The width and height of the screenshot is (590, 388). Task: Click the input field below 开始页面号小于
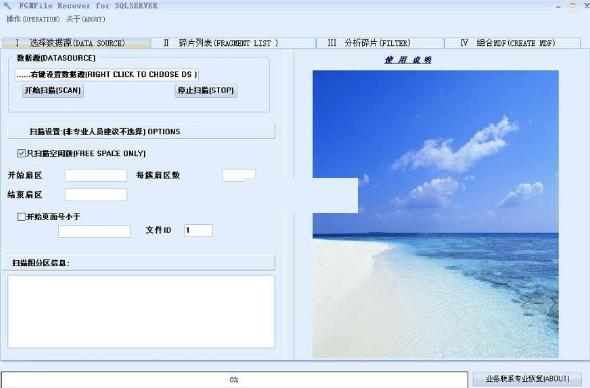click(x=94, y=231)
